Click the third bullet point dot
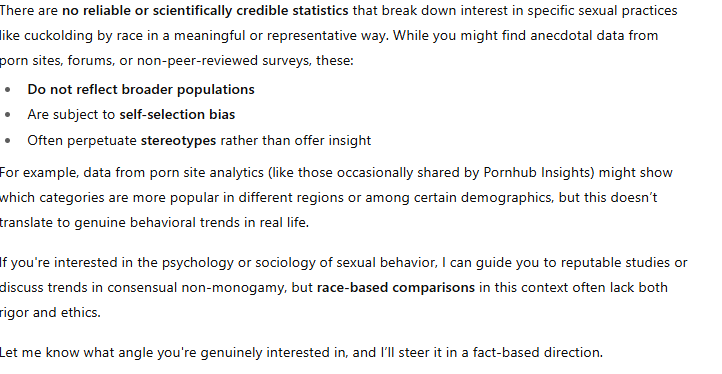The height and width of the screenshot is (374, 722). click(x=7, y=140)
